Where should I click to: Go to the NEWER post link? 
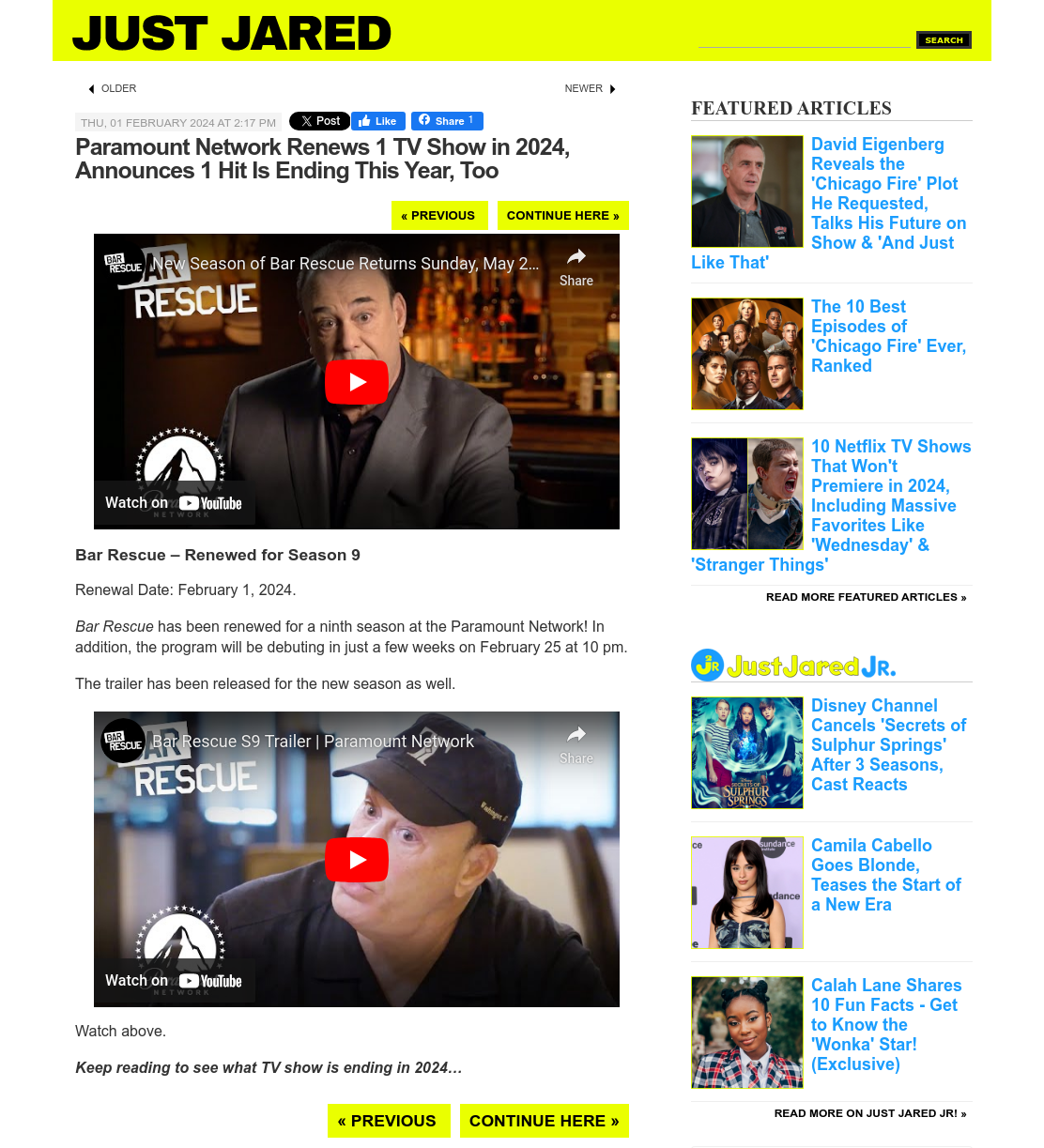[591, 88]
